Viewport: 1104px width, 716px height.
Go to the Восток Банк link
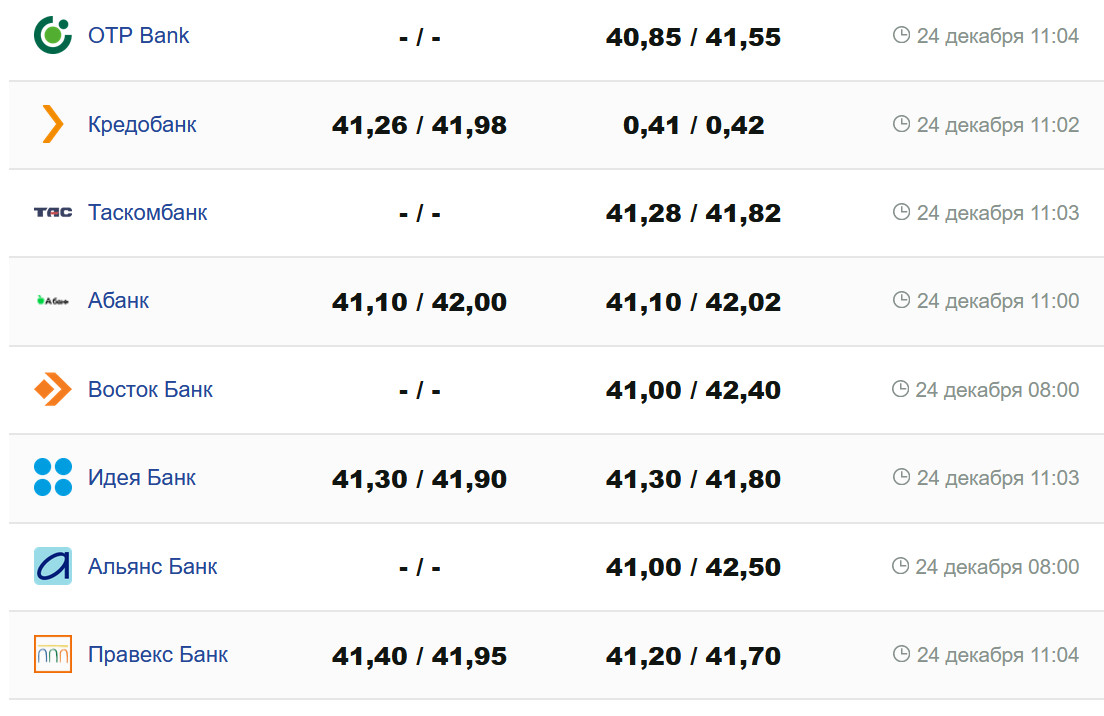pos(150,390)
